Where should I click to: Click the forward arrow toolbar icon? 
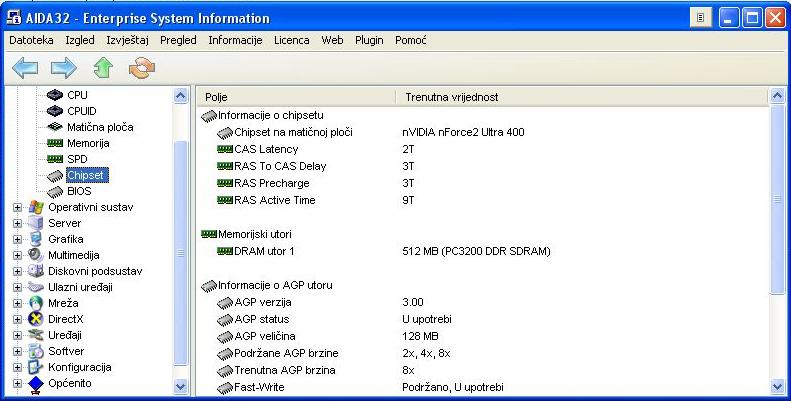(64, 67)
